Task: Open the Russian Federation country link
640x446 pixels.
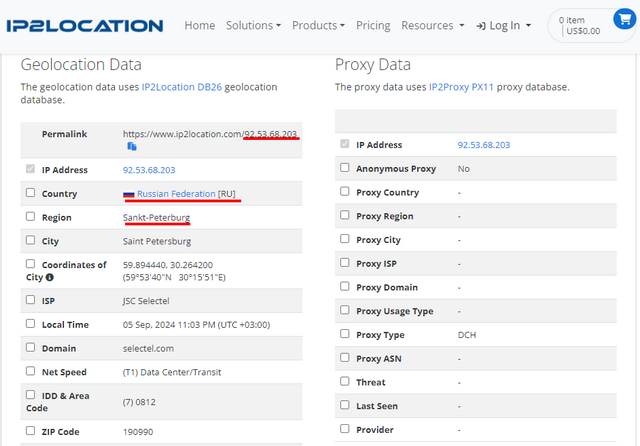Action: [176, 194]
